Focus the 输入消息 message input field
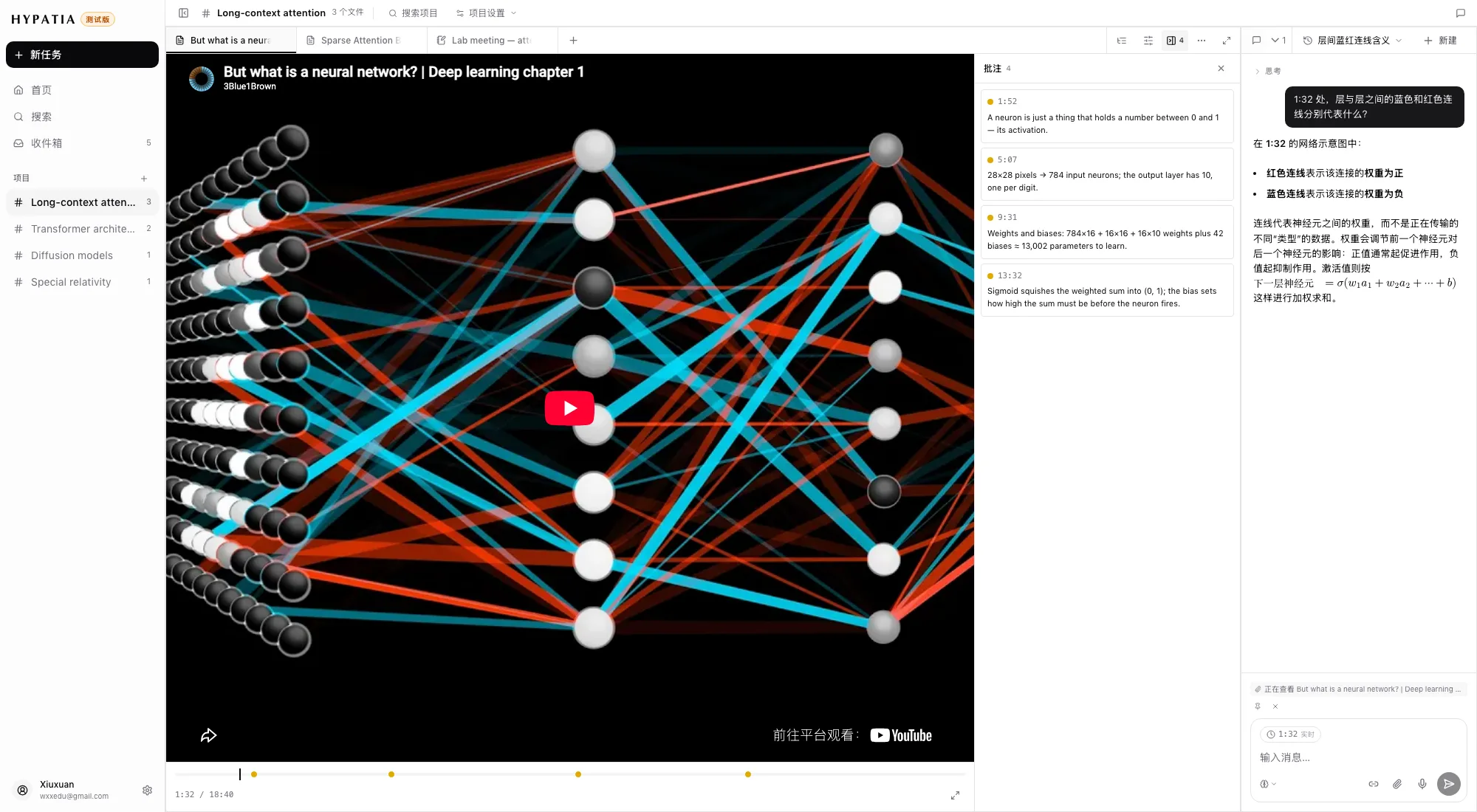Viewport: 1477px width, 812px height. [1358, 757]
